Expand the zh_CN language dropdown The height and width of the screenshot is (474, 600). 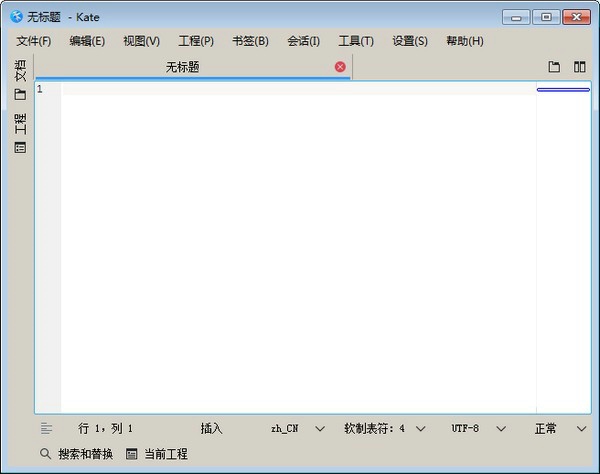(x=298, y=428)
